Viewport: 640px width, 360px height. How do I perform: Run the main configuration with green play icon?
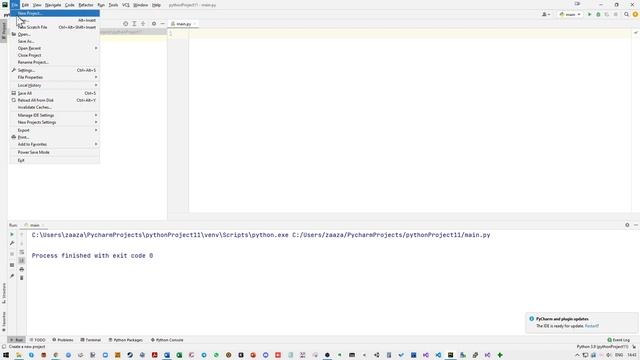click(x=589, y=14)
